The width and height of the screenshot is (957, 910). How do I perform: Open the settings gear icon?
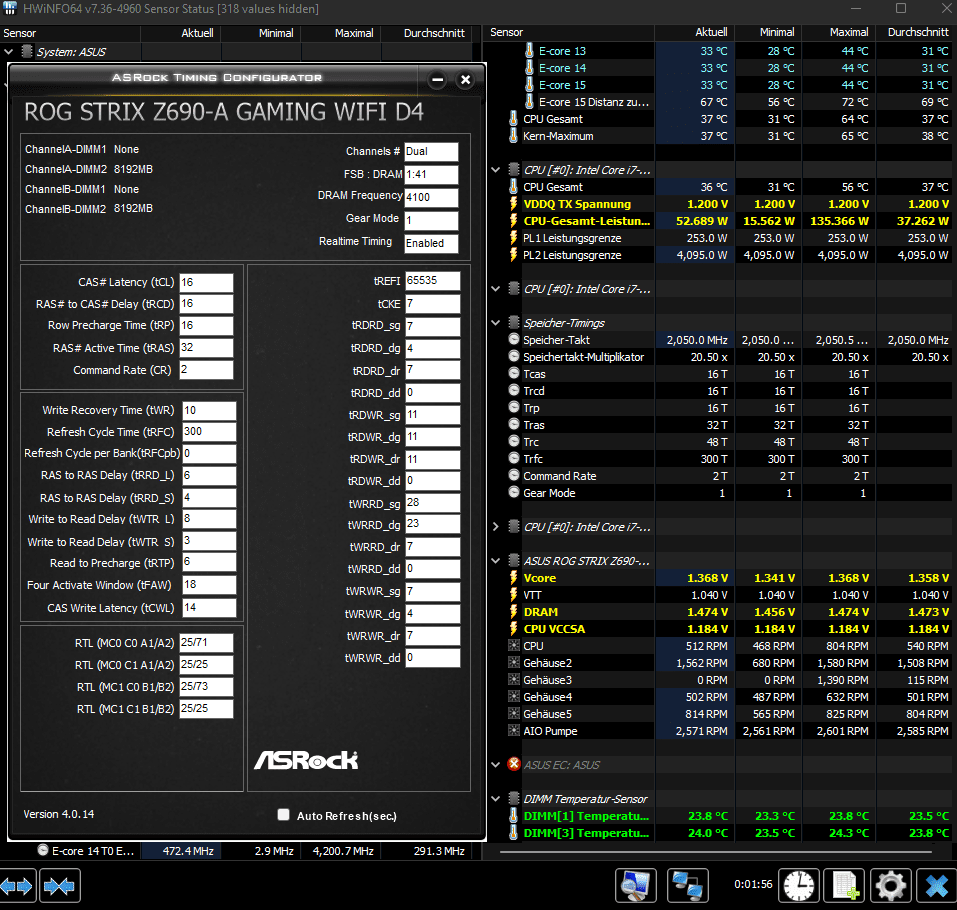coord(890,885)
